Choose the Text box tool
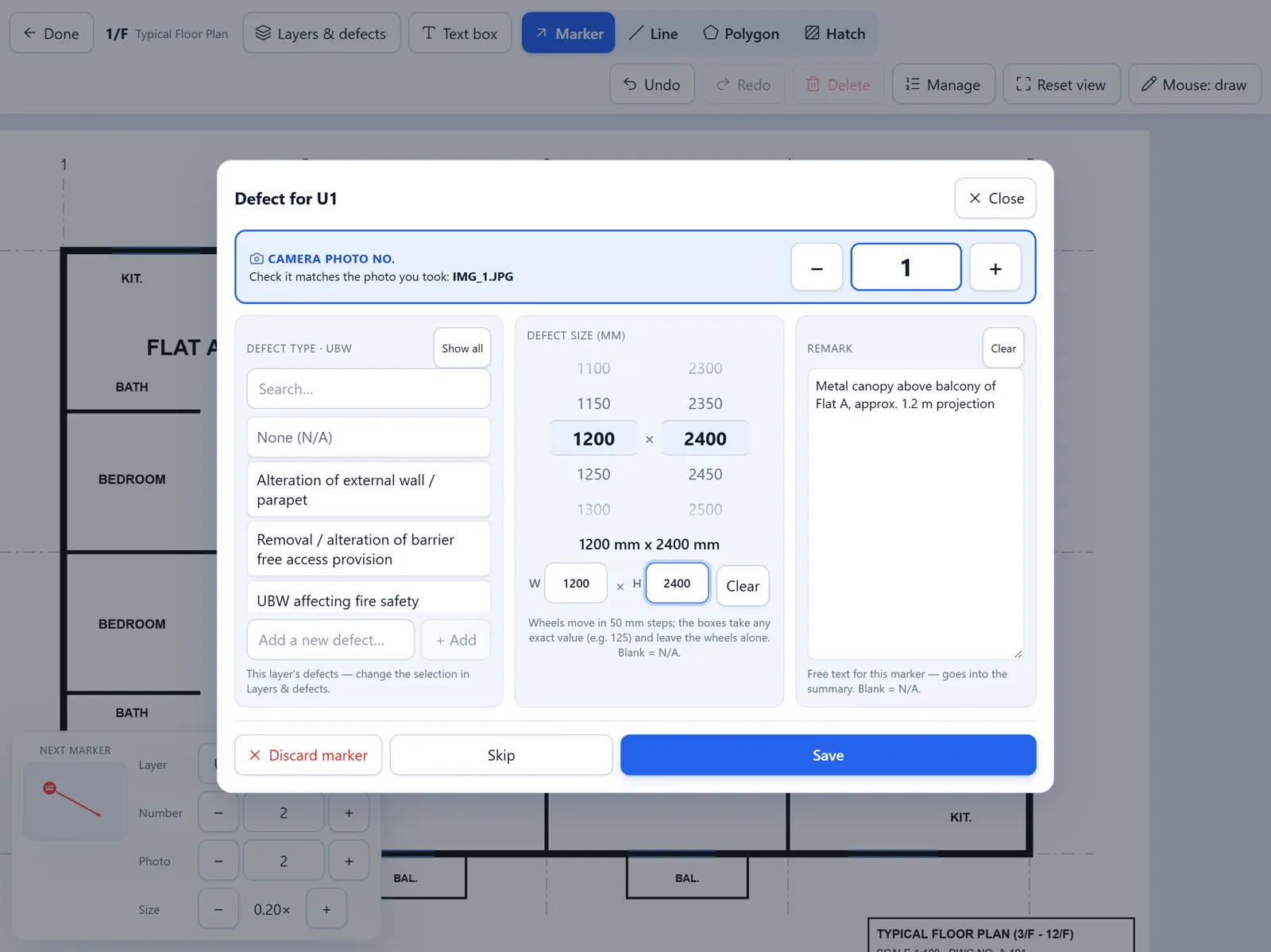Viewport: 1271px width, 952px height. pos(460,33)
